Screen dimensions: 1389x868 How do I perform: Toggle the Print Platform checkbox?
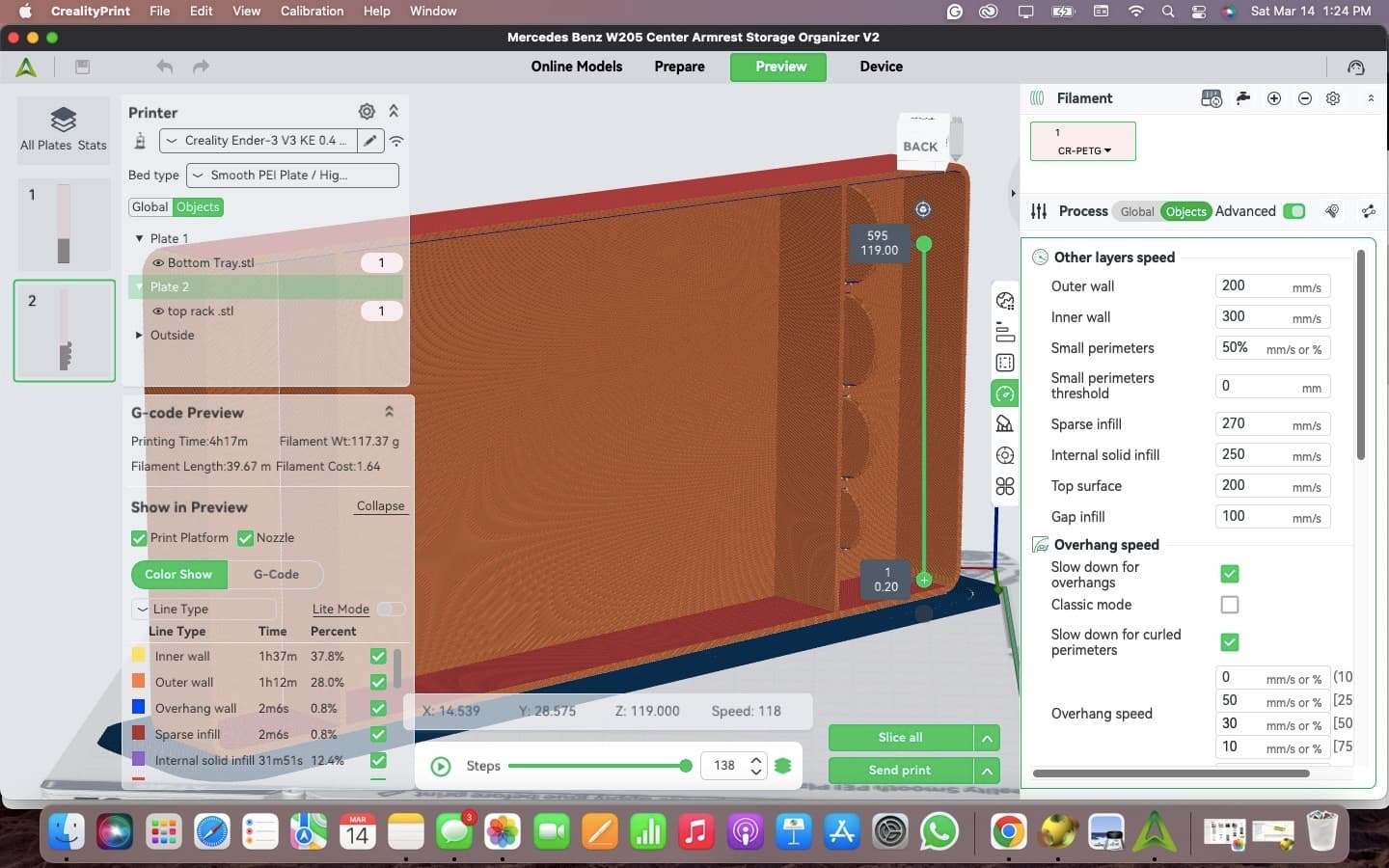pyautogui.click(x=139, y=538)
